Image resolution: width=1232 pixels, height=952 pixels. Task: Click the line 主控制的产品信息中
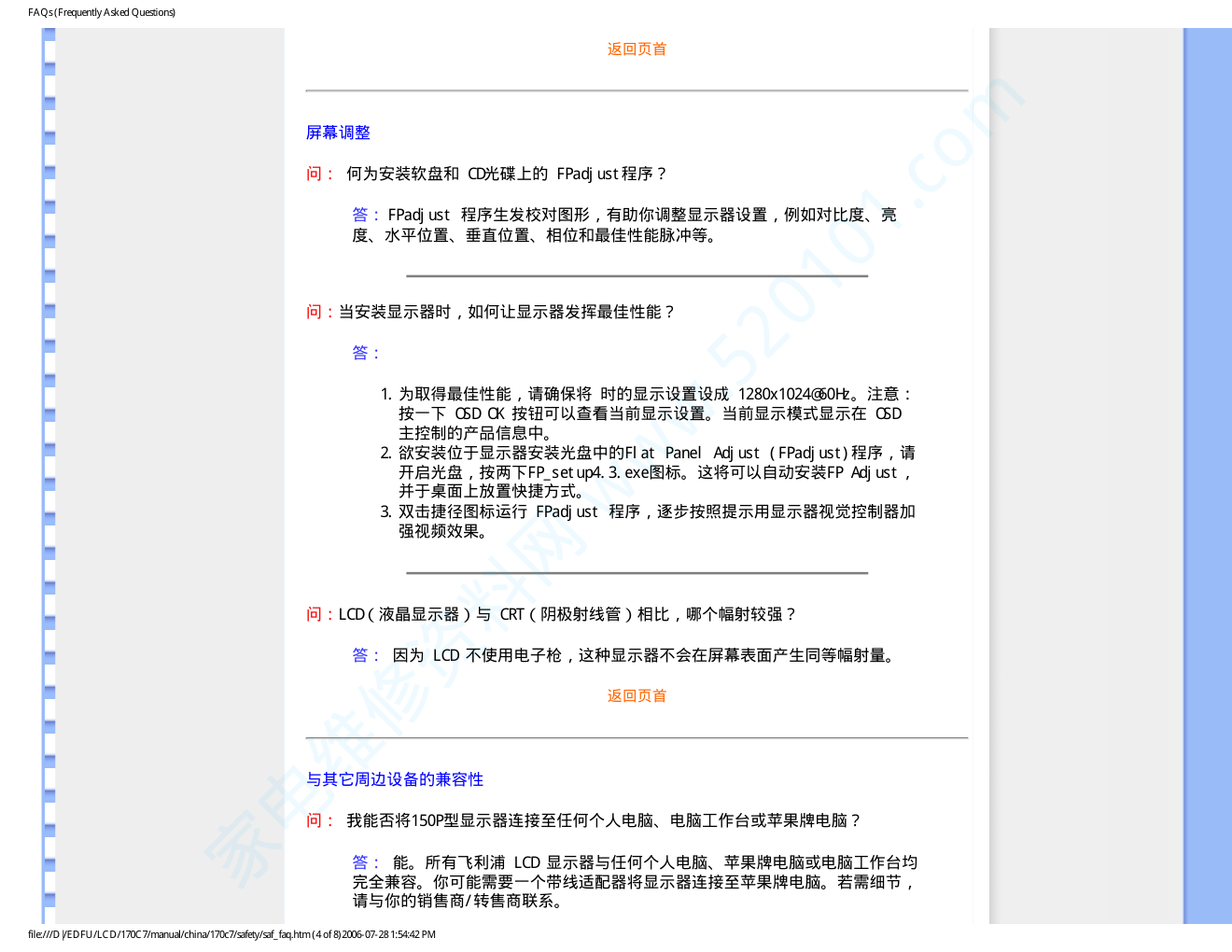[x=476, y=433]
